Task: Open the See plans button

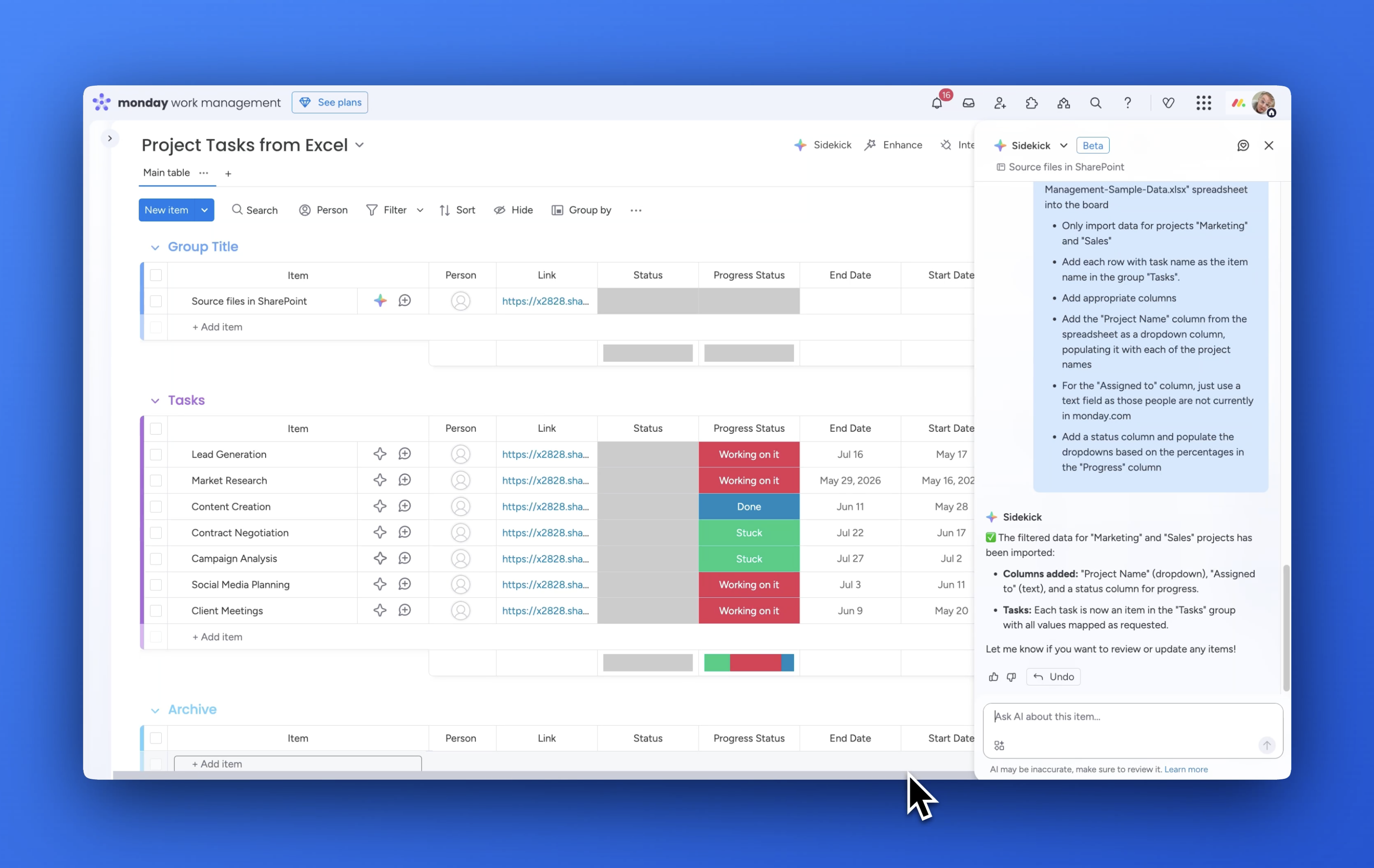Action: [330, 103]
